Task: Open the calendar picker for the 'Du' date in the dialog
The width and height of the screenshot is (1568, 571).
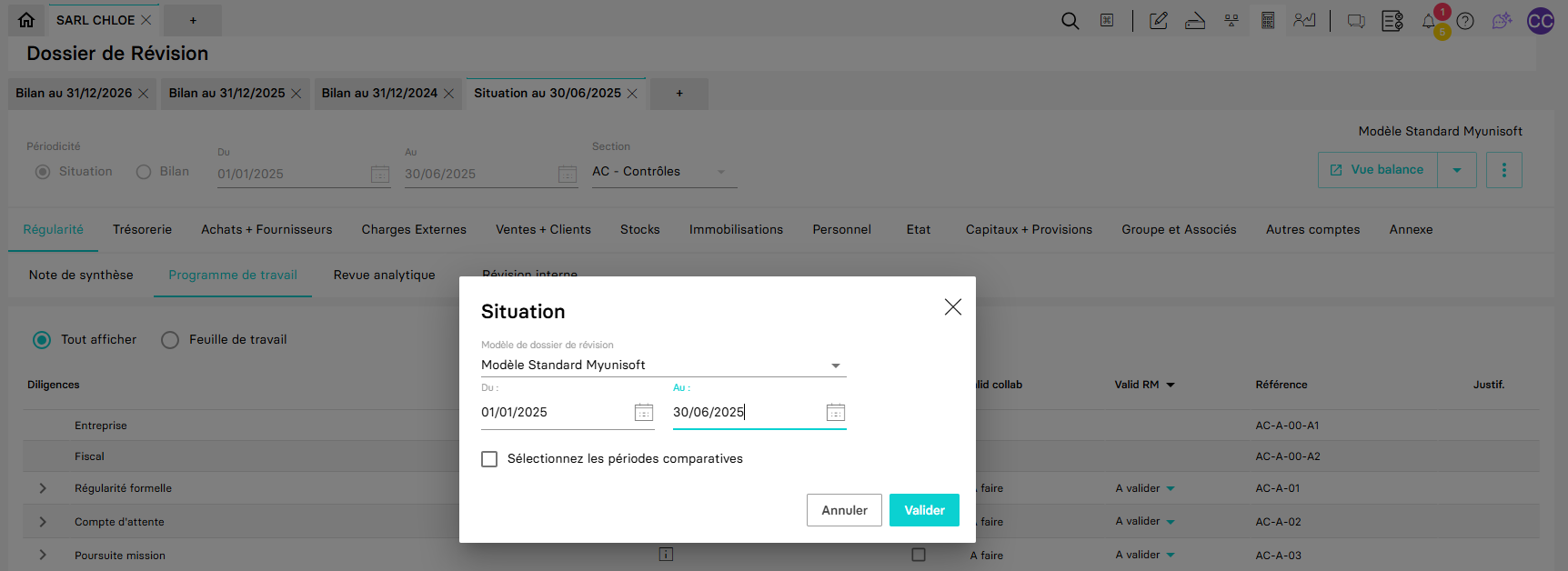Action: (x=643, y=413)
